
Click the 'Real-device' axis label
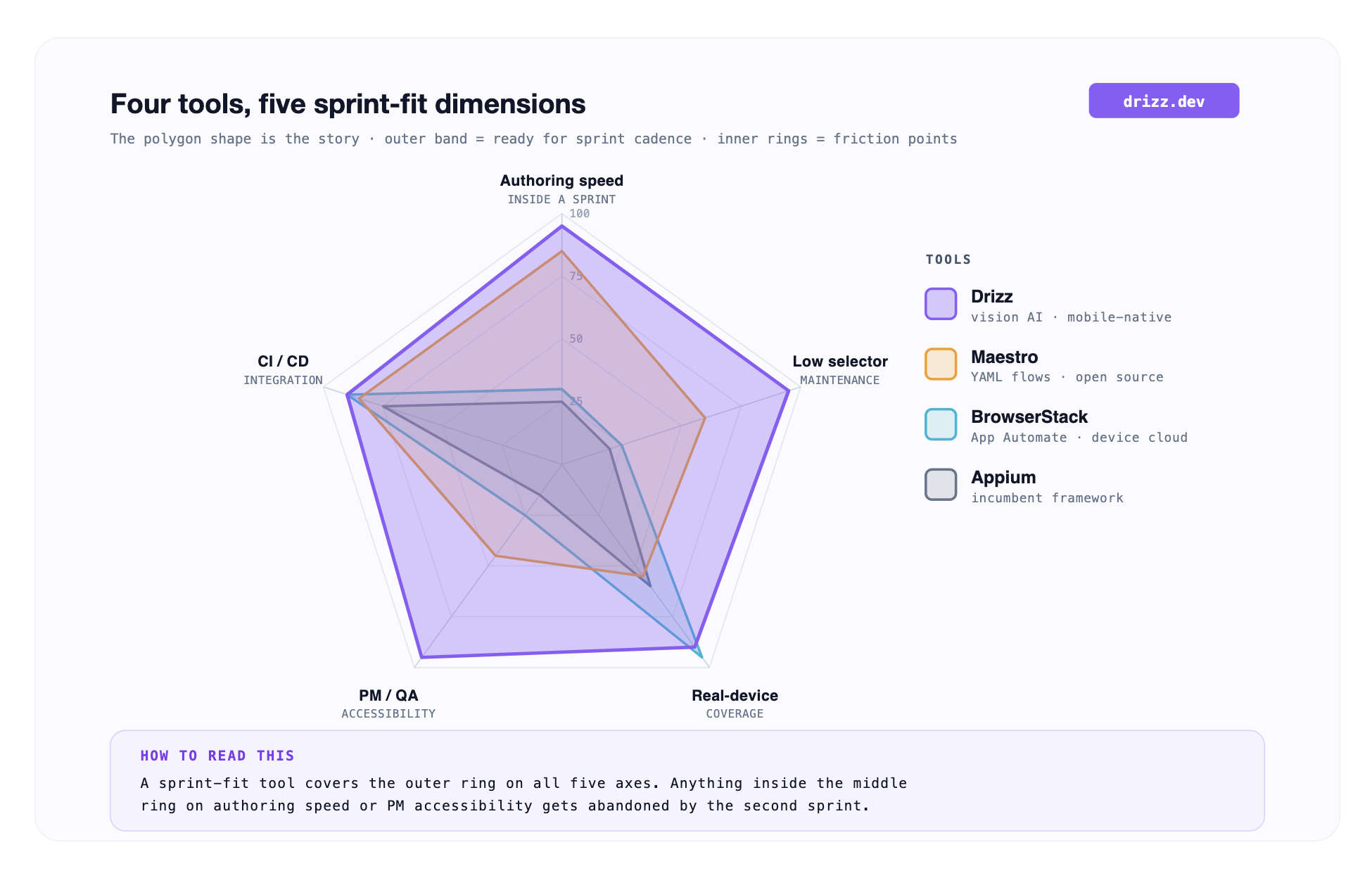(735, 695)
